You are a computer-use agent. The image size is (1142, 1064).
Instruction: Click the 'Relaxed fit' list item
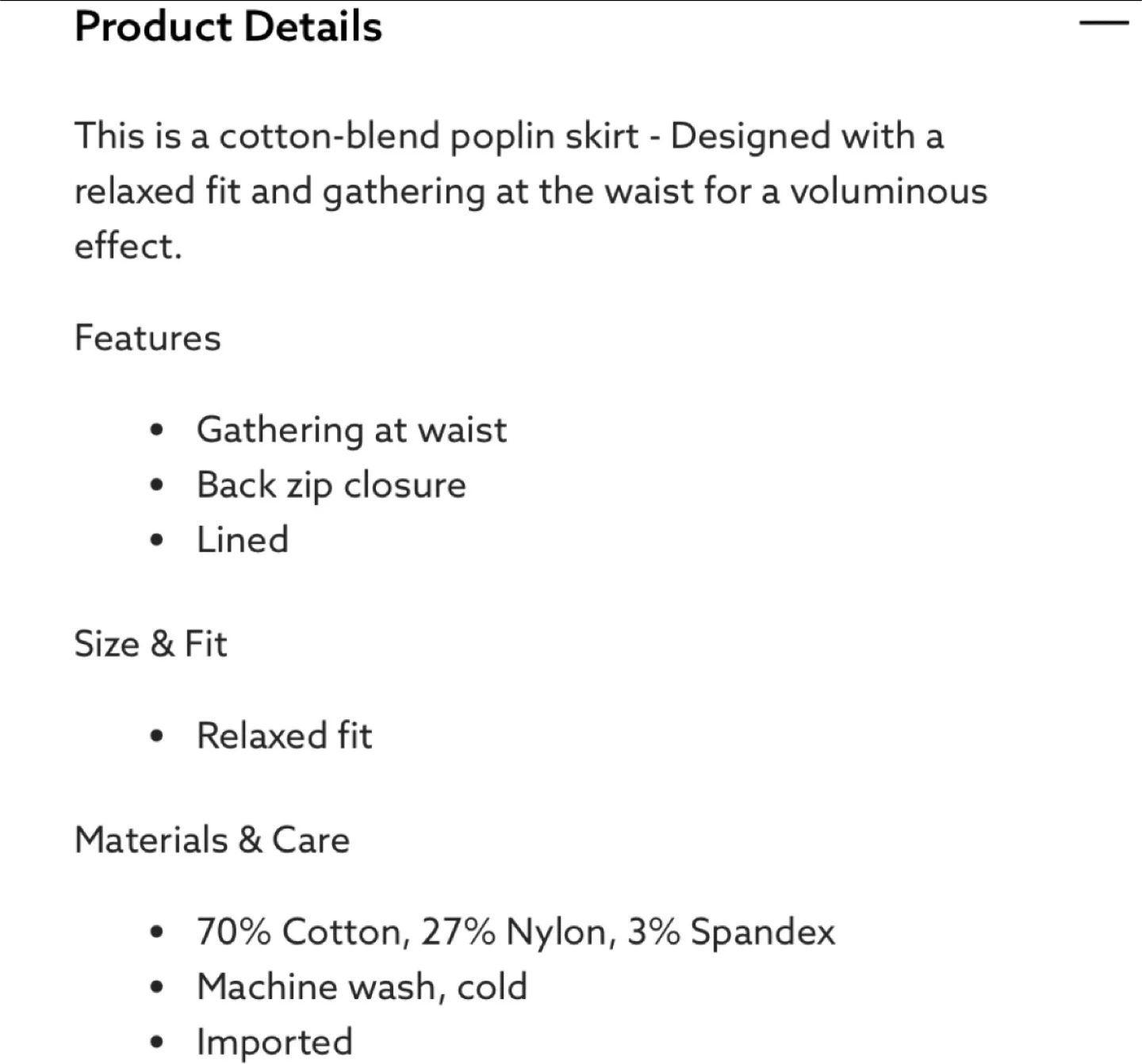[284, 736]
